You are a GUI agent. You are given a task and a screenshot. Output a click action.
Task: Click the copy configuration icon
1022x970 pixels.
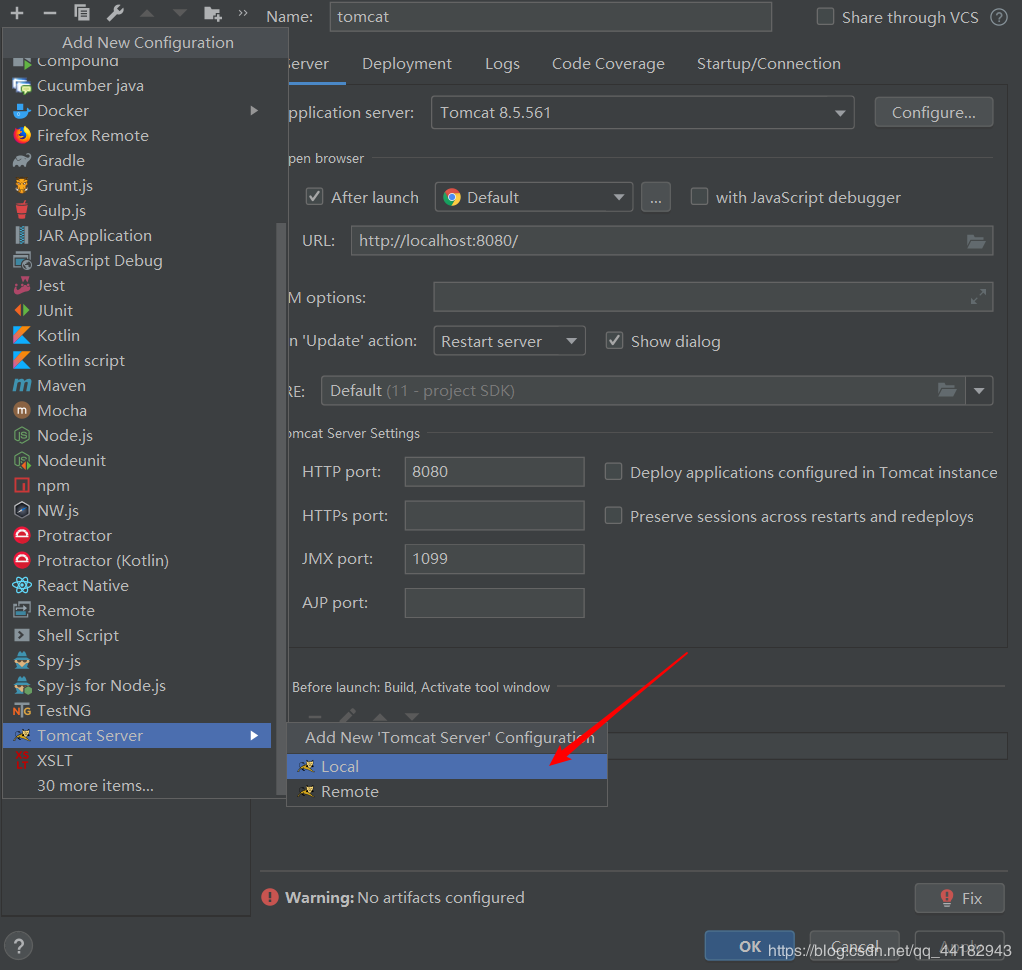coord(82,13)
